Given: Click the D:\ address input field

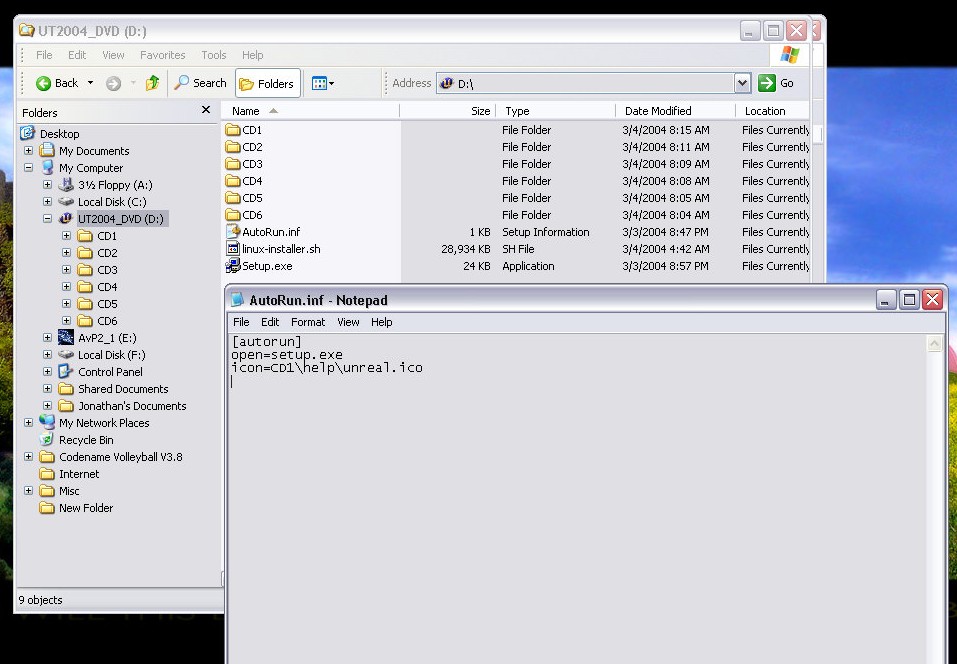Looking at the screenshot, I should click(x=585, y=83).
